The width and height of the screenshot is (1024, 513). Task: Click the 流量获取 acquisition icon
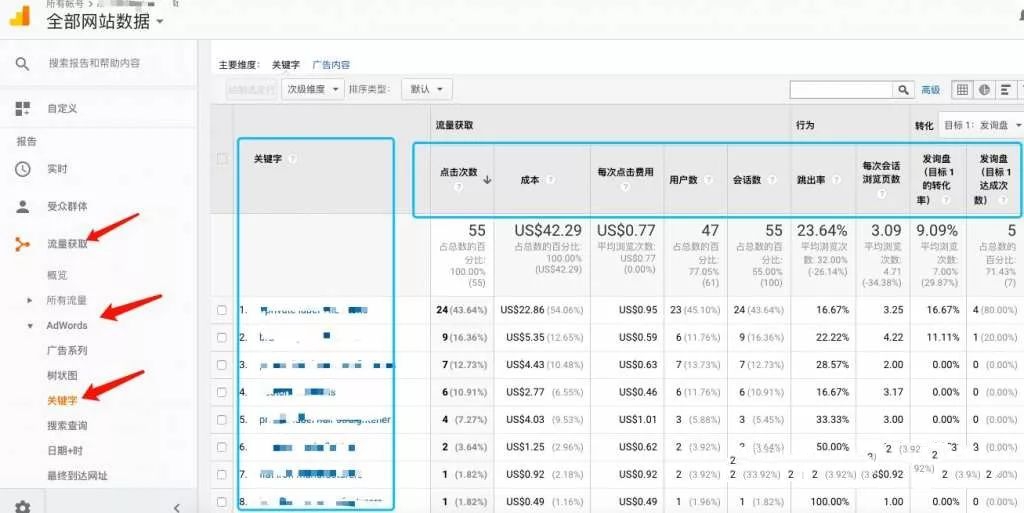coord(22,244)
